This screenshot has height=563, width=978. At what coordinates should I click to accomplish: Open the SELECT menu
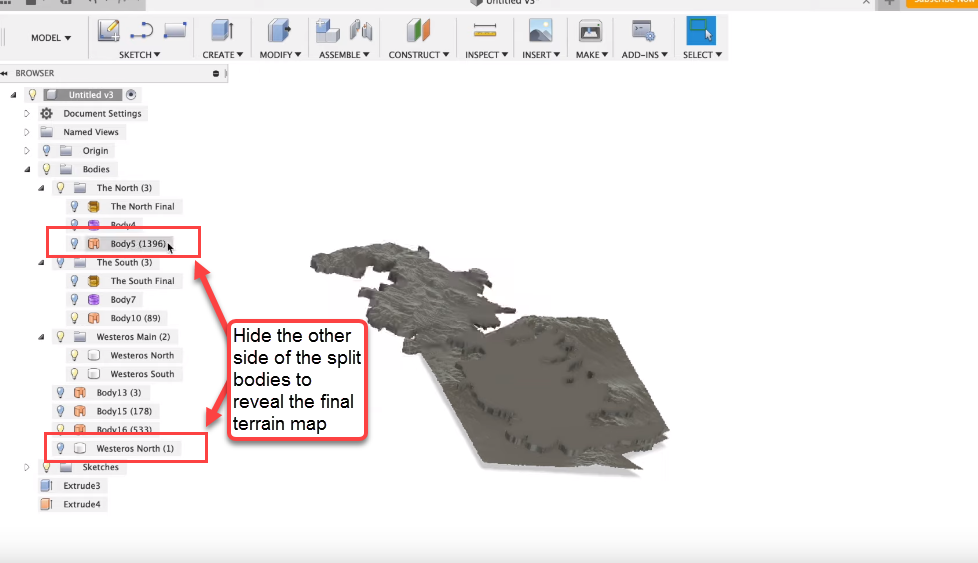702,55
